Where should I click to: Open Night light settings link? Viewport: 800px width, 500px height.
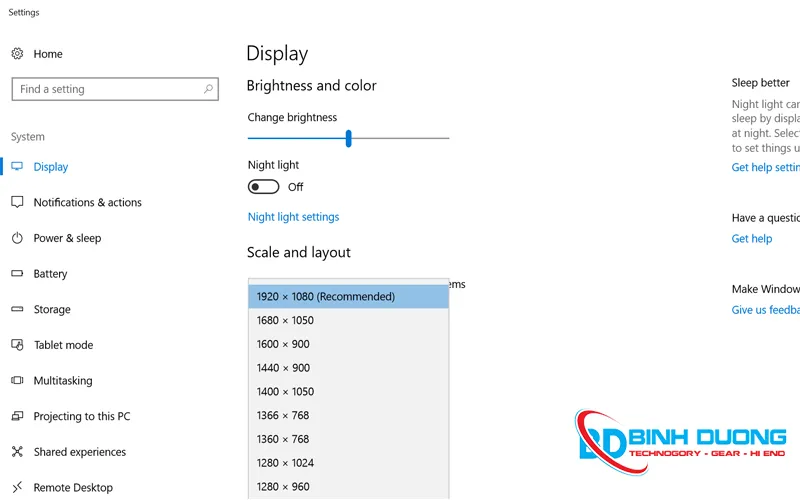point(293,217)
